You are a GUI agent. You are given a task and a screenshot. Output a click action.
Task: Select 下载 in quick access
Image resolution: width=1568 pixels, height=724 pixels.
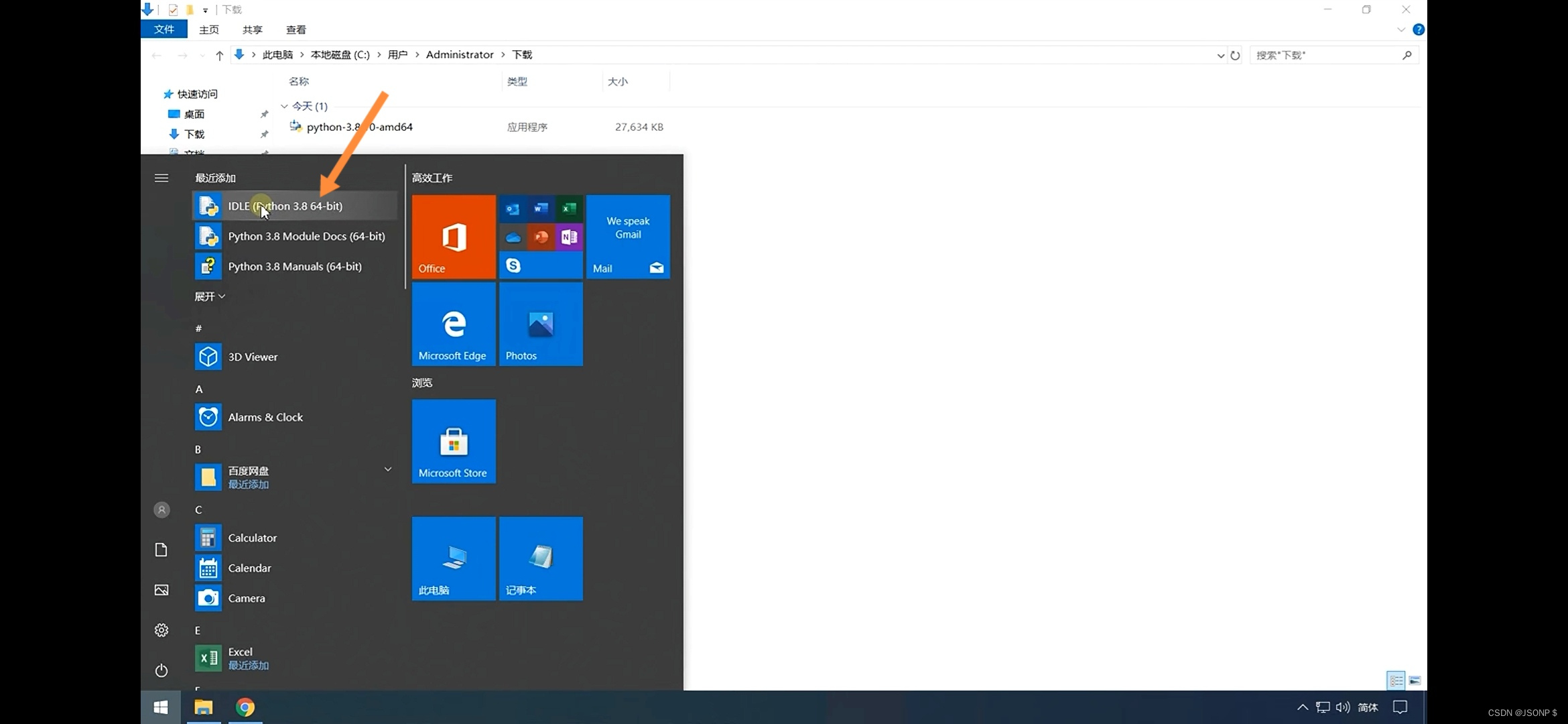point(194,134)
